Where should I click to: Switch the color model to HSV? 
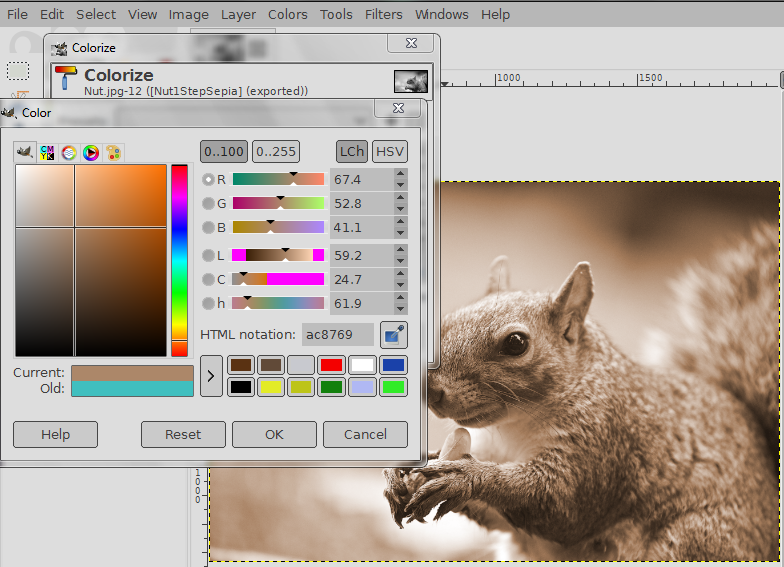pyautogui.click(x=390, y=152)
